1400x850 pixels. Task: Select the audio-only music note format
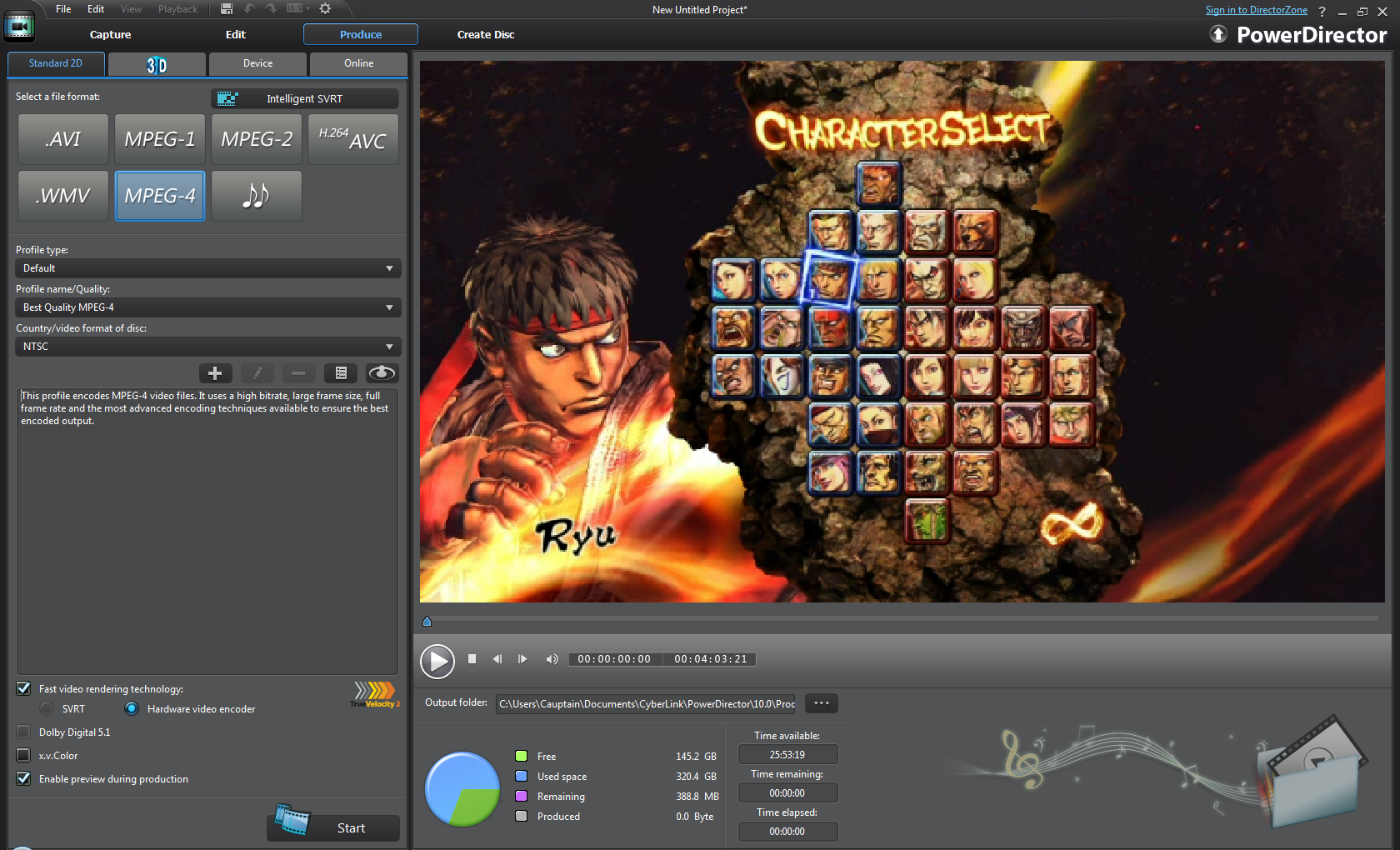point(256,196)
